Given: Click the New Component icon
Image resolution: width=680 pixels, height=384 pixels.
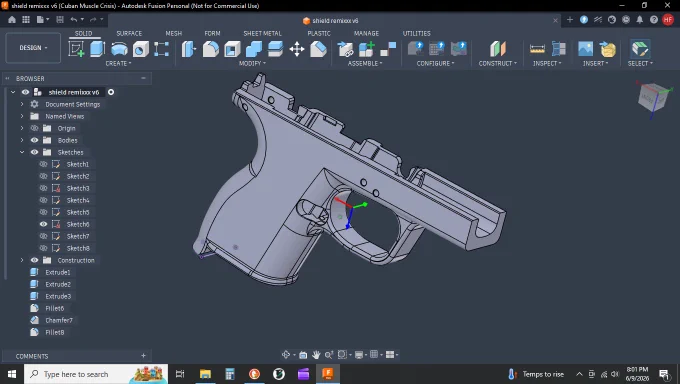Looking at the screenshot, I should click(366, 49).
